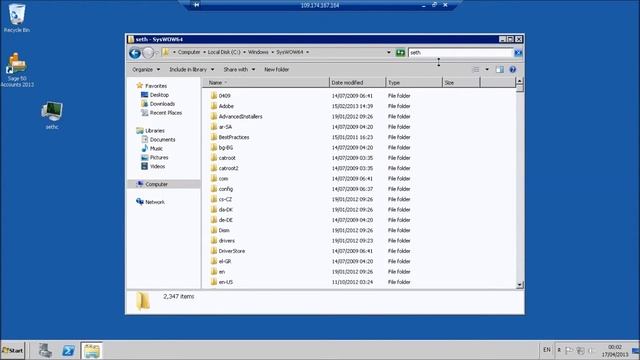The image size is (640, 360).
Task: Select Libraries in the navigation pane
Action: coord(155,131)
